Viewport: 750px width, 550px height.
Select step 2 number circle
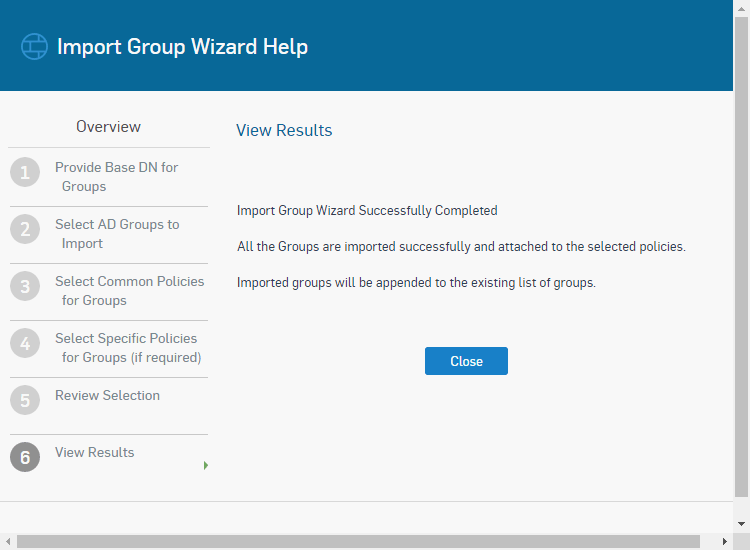(25, 229)
